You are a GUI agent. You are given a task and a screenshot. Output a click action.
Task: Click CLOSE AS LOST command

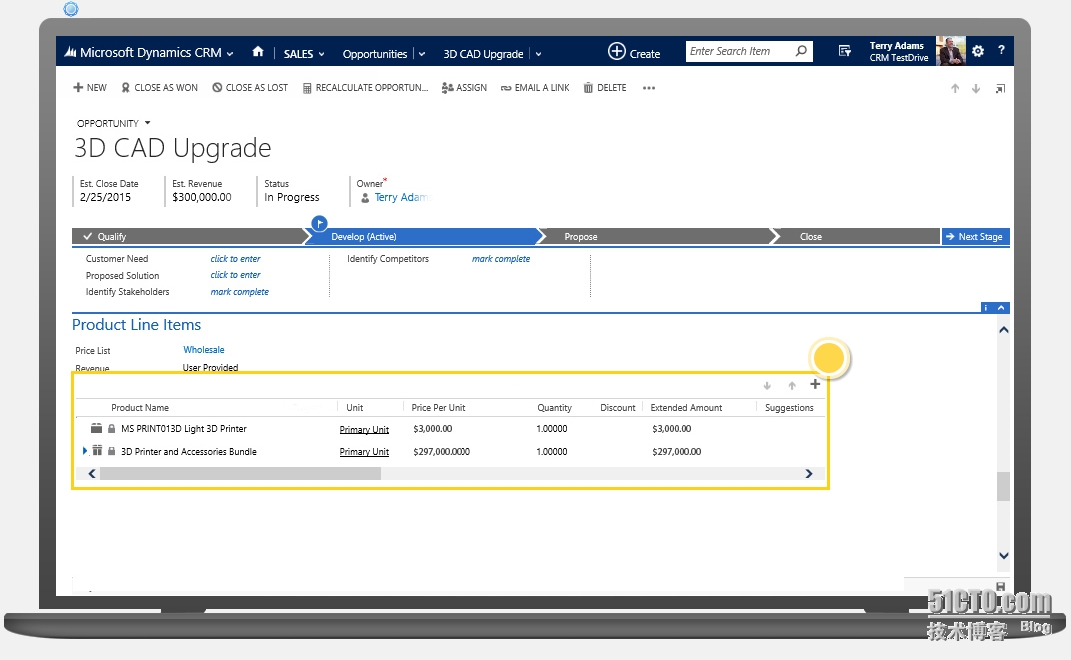(x=250, y=87)
